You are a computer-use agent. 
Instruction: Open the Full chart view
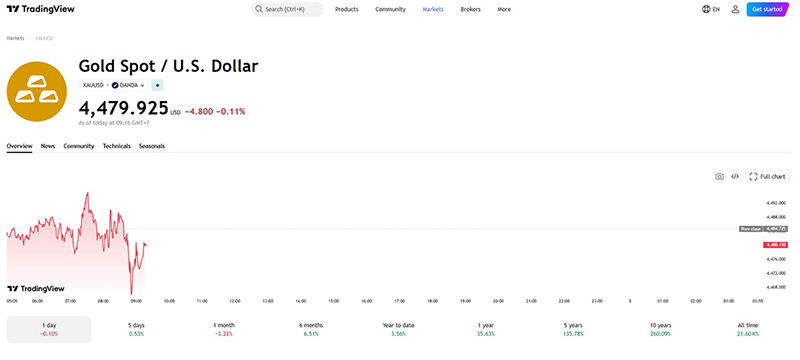768,176
